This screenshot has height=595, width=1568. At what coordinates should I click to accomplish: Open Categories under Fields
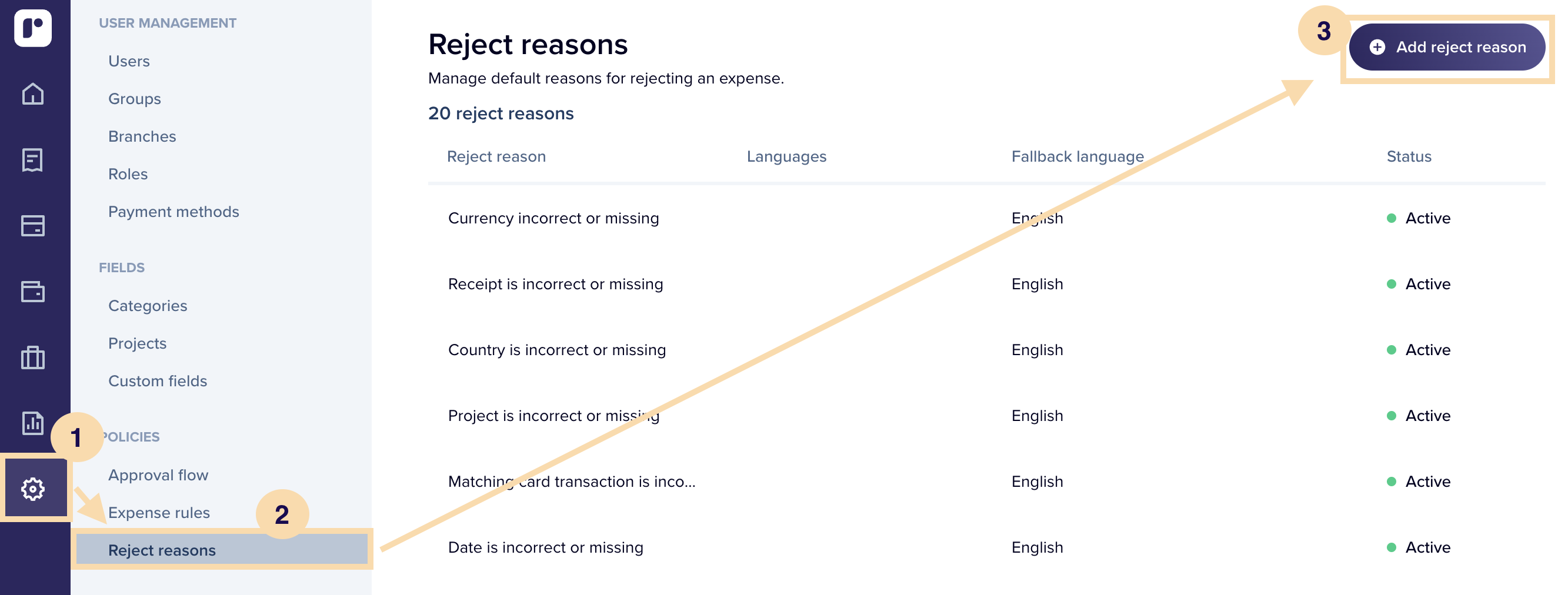148,305
